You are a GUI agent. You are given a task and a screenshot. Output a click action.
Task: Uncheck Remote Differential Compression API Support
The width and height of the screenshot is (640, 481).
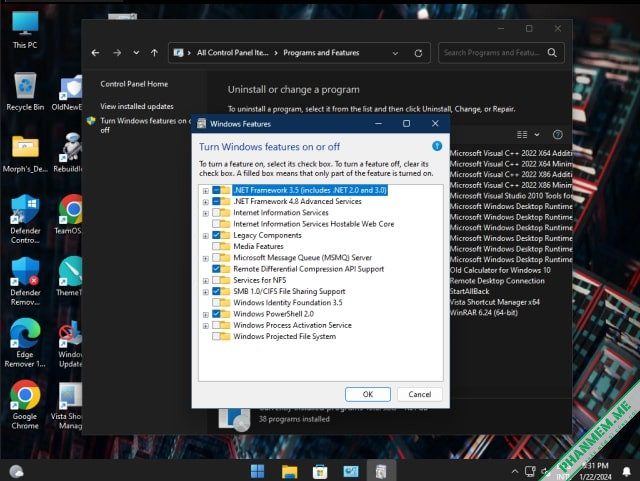click(216, 269)
